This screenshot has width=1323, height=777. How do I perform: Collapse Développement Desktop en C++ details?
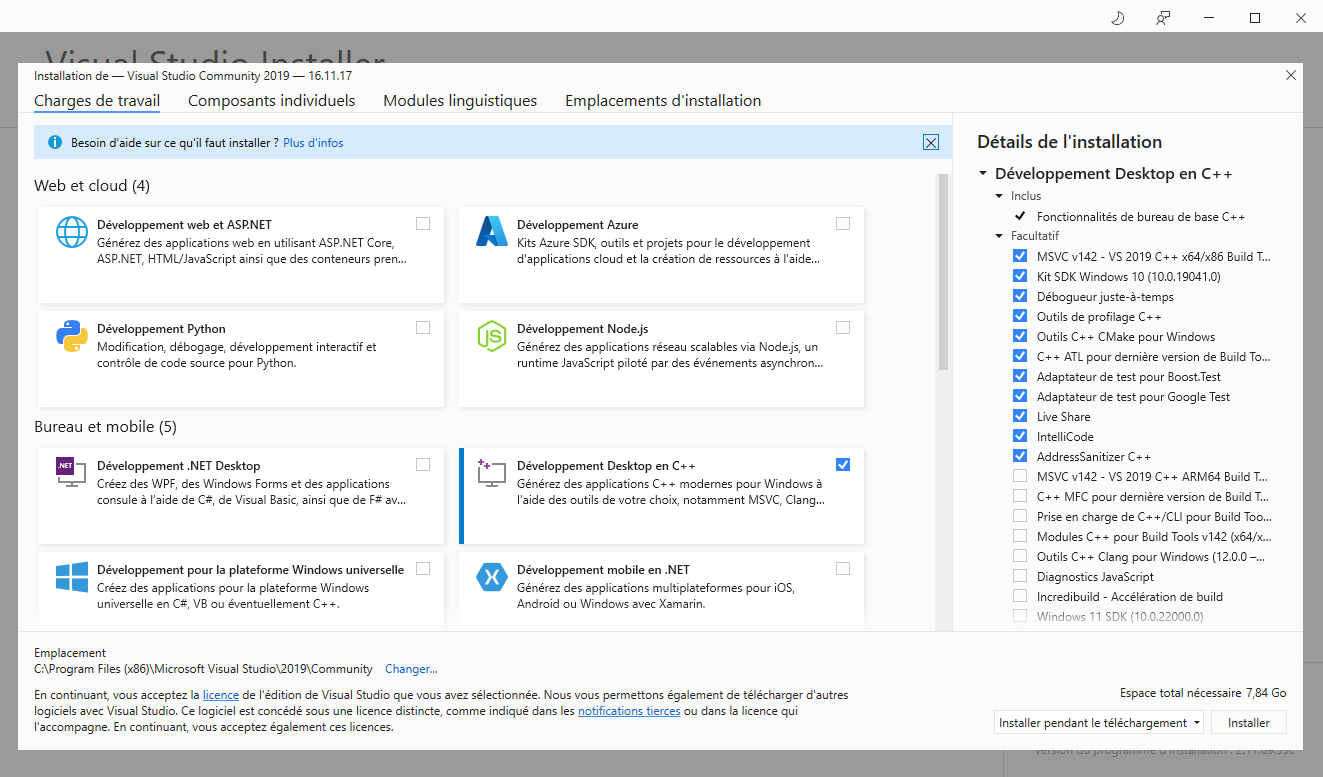click(x=982, y=172)
